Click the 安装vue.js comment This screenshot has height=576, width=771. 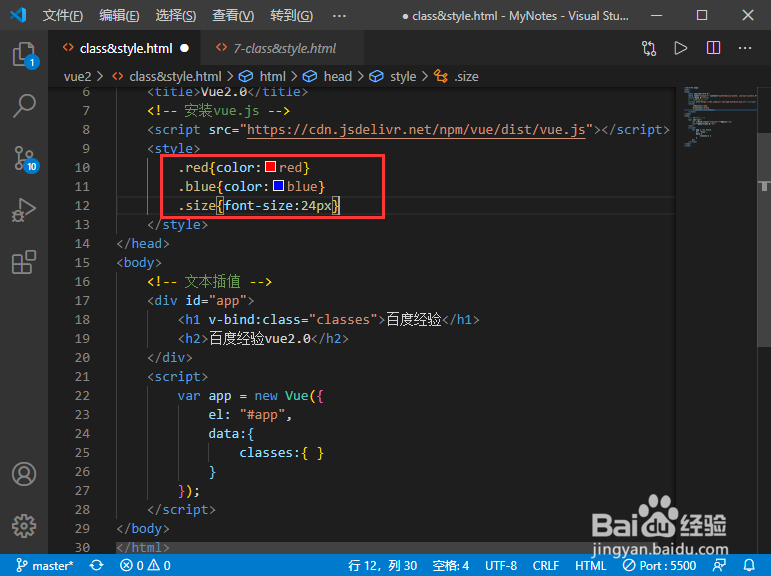[218, 111]
